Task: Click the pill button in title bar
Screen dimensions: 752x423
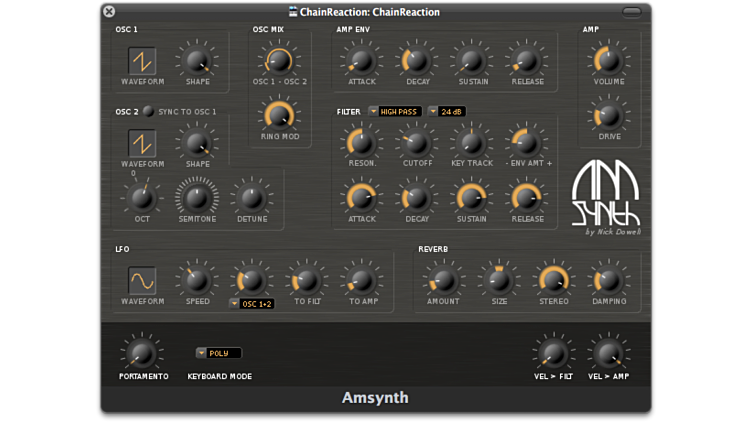Action: pos(631,12)
